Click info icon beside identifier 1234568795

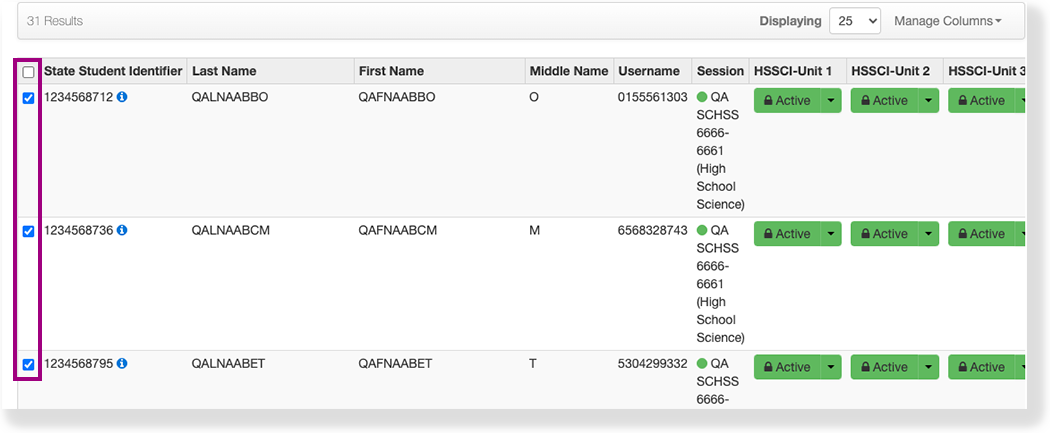[x=122, y=363]
